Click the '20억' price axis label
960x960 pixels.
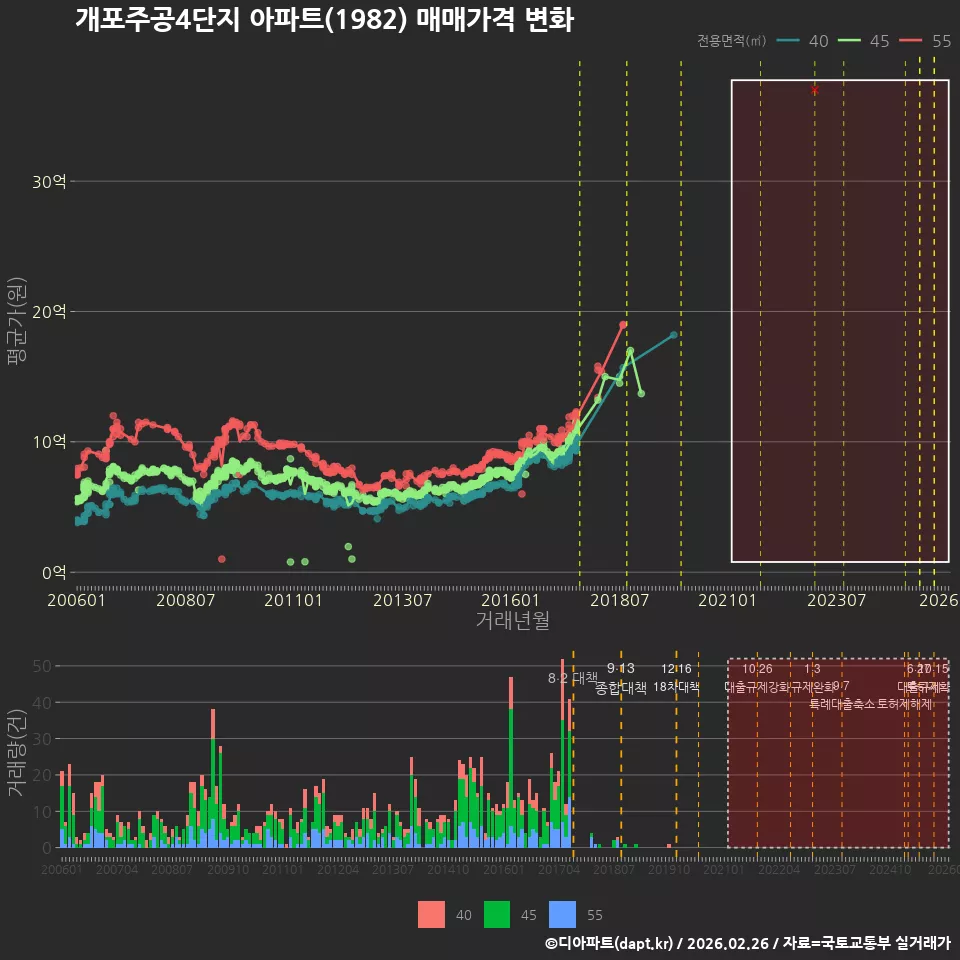coord(49,312)
